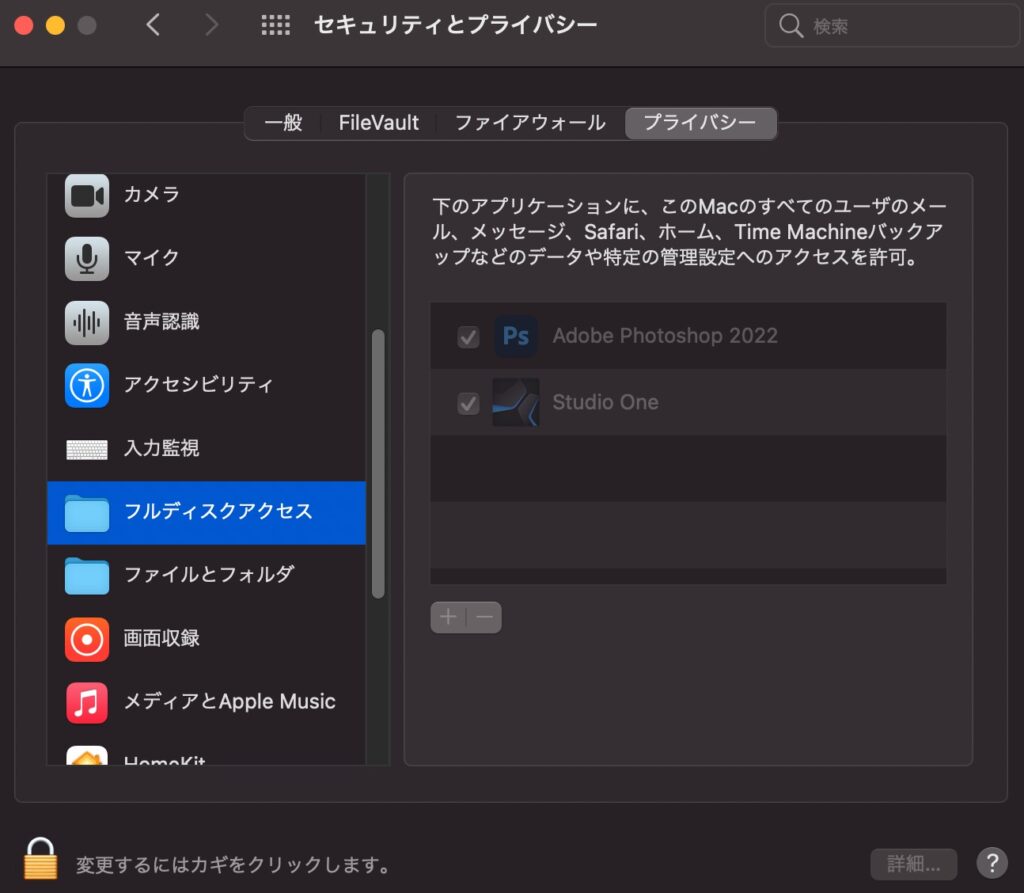Switch to the ファイアウォール tab
The image size is (1024, 893).
coord(530,123)
